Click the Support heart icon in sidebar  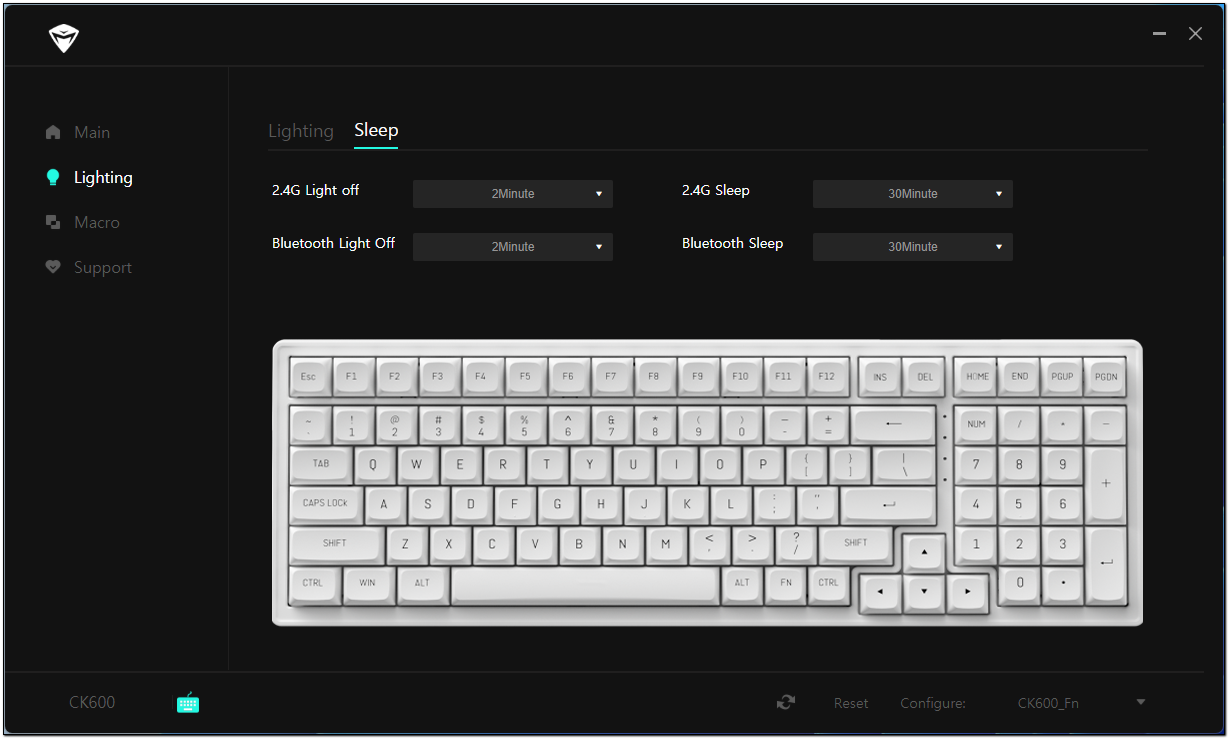pyautogui.click(x=53, y=268)
